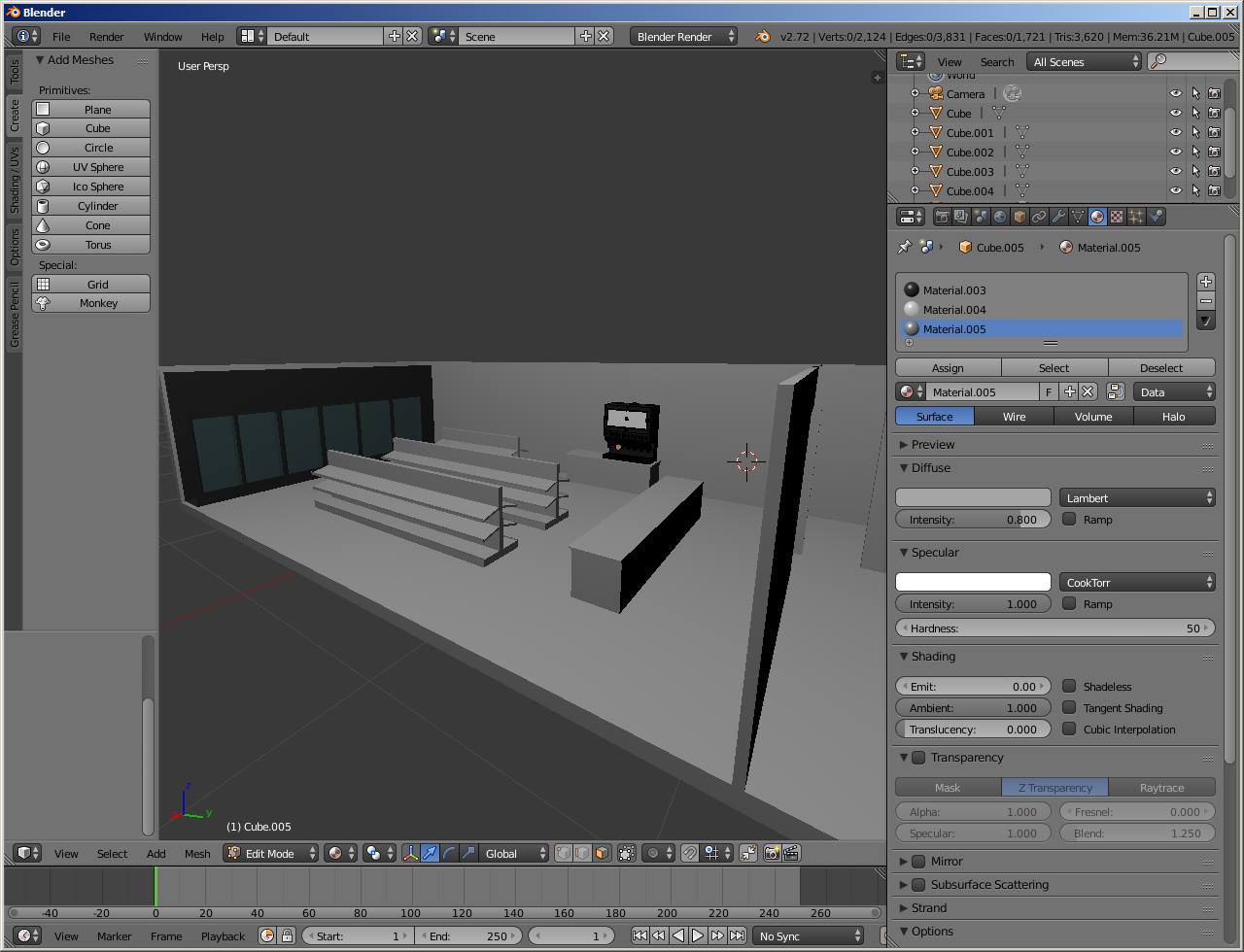
Task: Click the scale manipulator icon
Action: point(468,853)
